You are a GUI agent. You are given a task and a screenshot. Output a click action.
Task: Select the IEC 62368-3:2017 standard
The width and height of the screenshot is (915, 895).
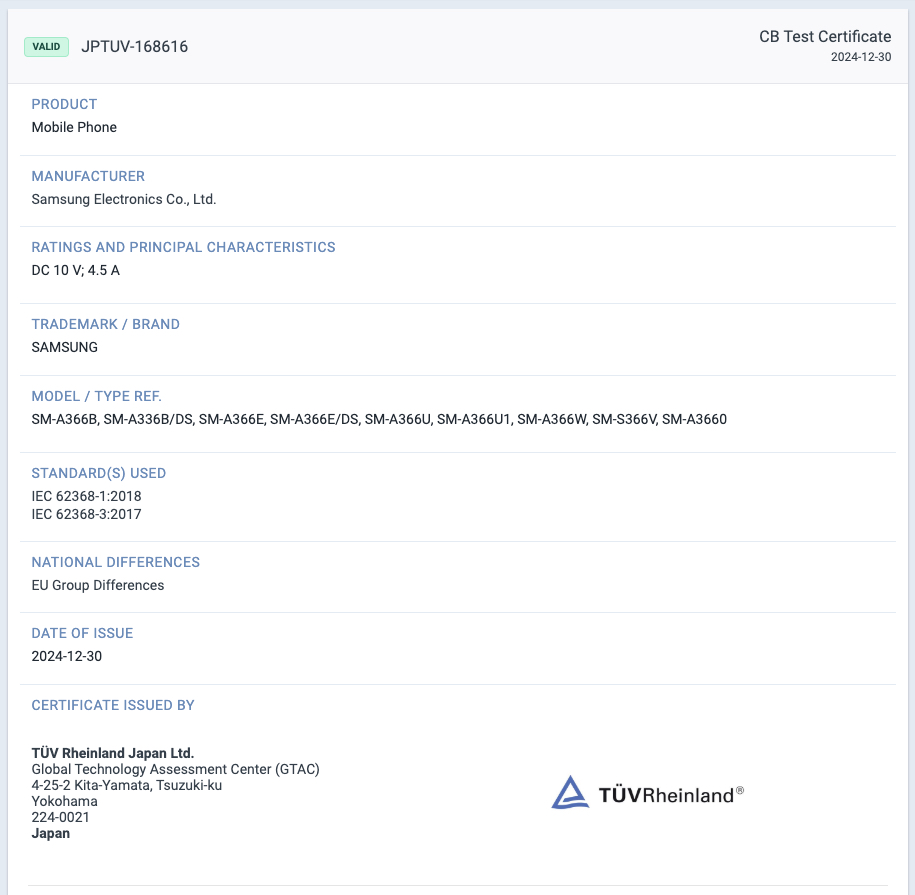(x=86, y=514)
